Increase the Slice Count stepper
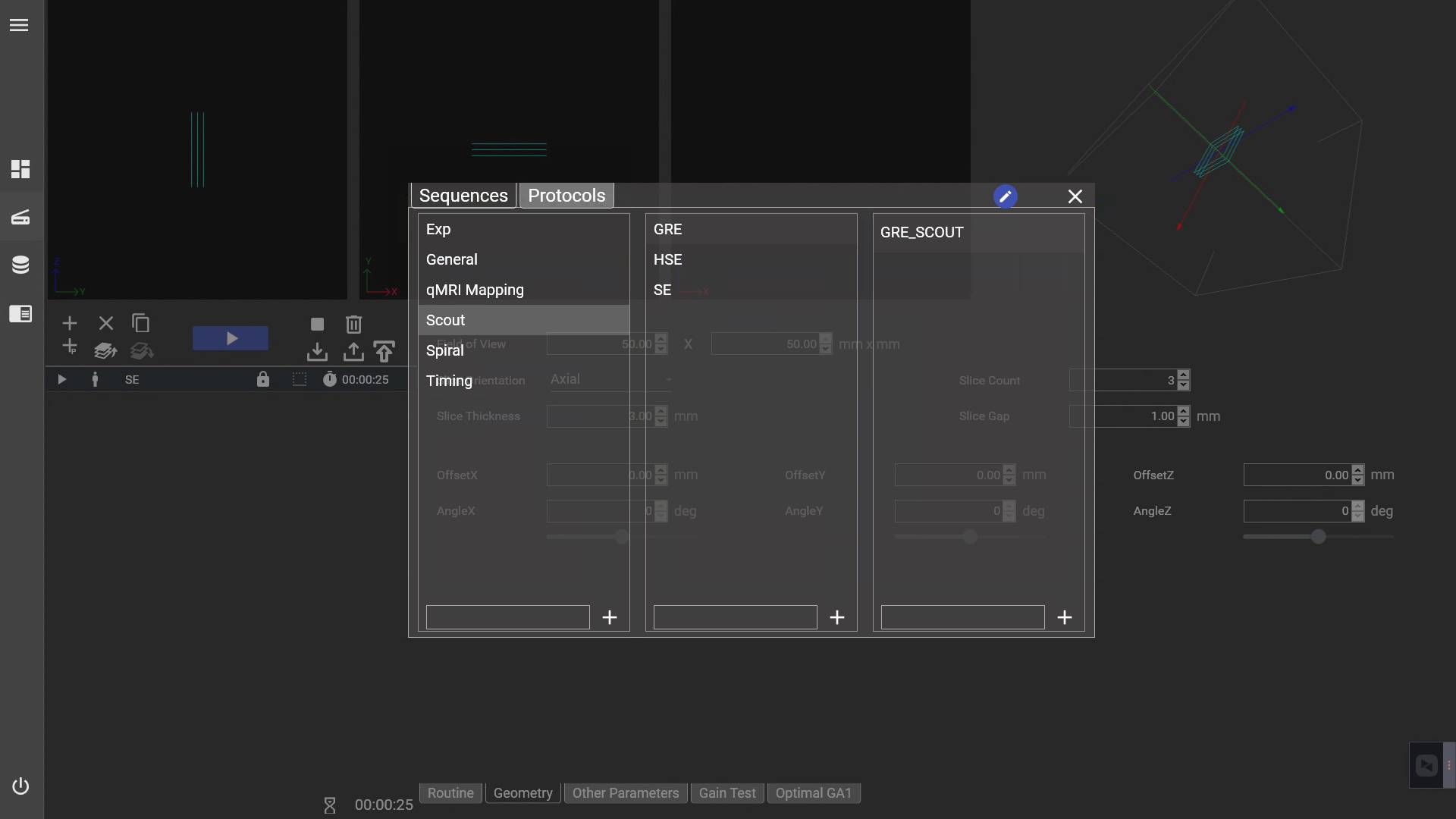The image size is (1456, 819). tap(1183, 375)
